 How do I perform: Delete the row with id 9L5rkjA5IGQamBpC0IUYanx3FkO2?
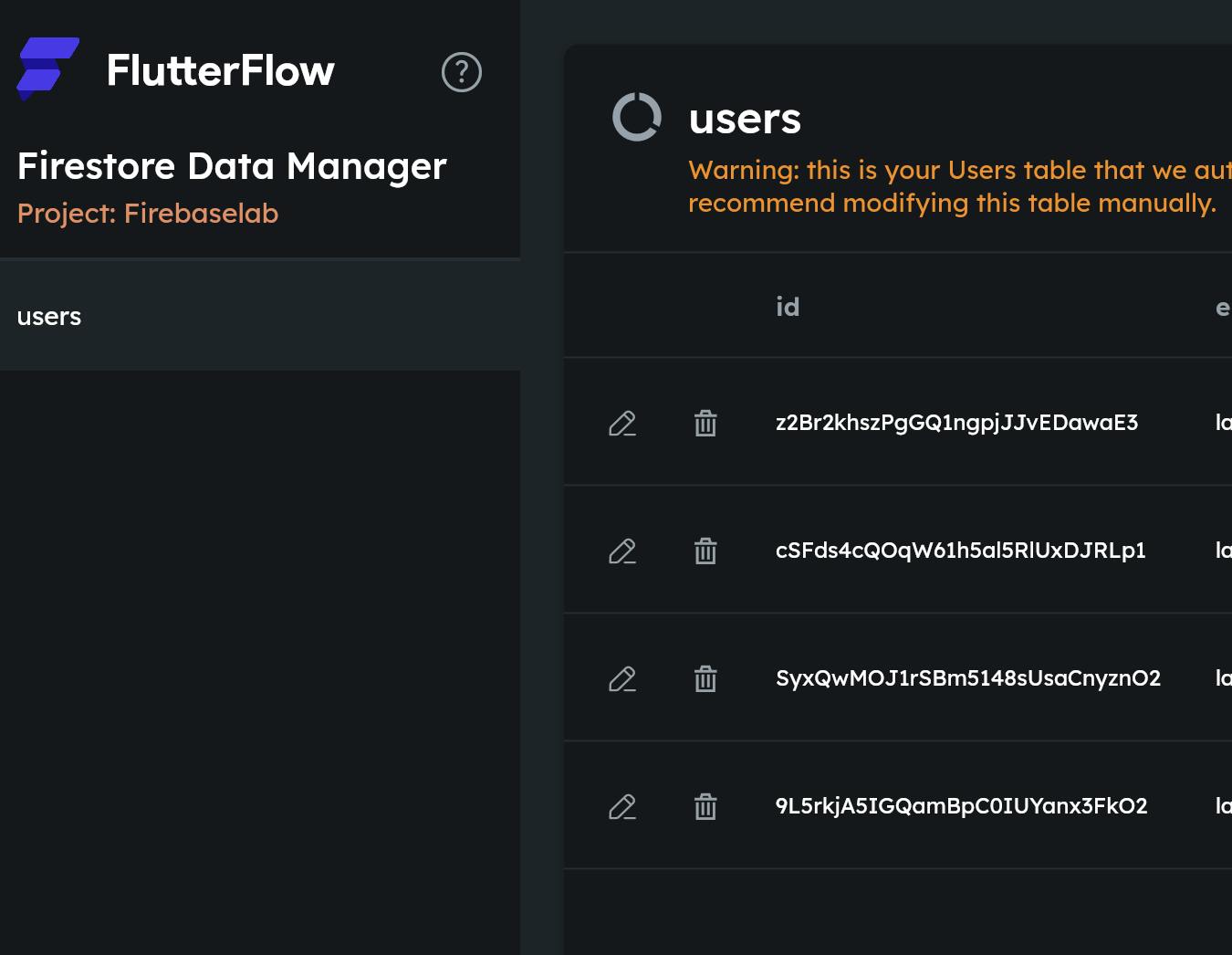705,807
